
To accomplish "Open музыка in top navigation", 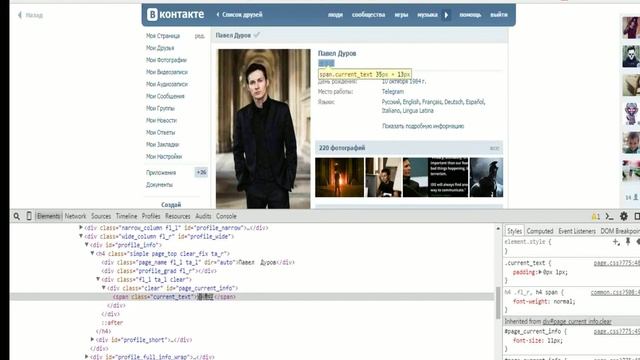I will [x=427, y=15].
